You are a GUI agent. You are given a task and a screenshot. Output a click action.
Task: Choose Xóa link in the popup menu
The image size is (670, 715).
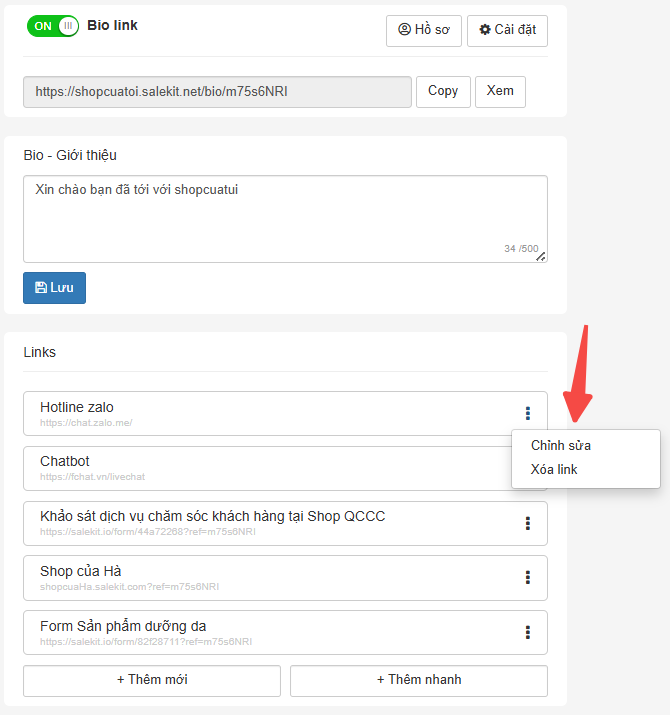coord(554,469)
